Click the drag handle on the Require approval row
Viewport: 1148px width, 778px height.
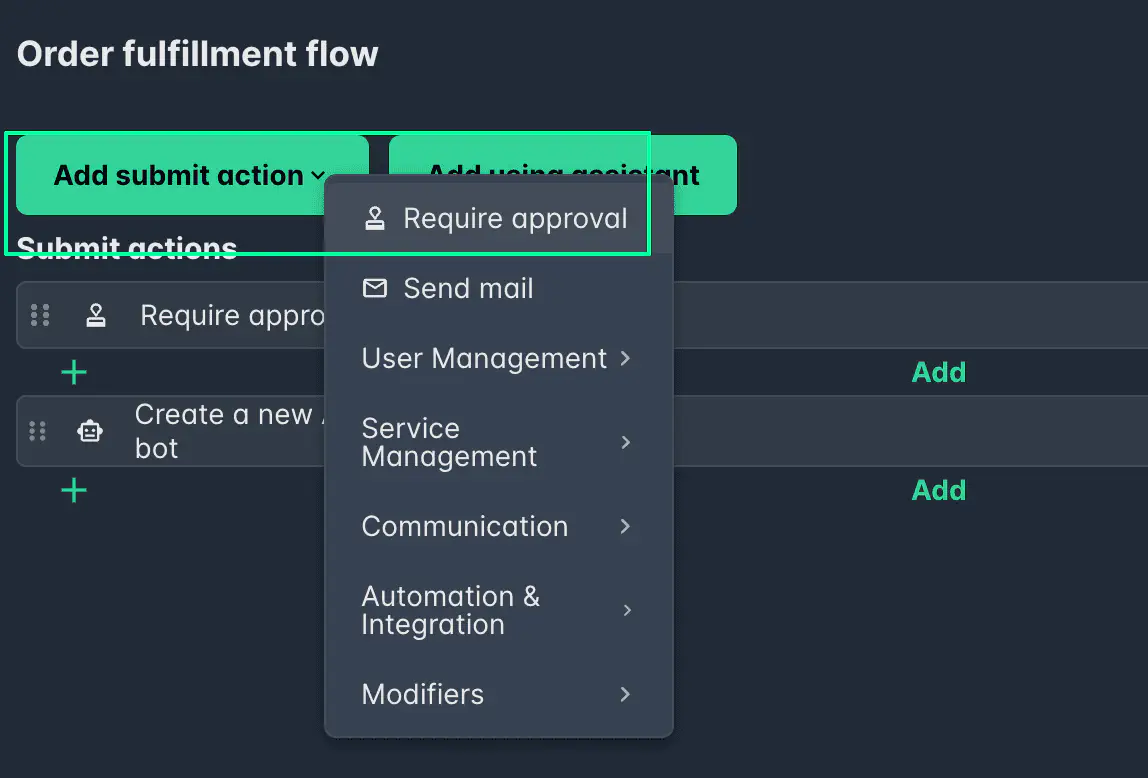(x=40, y=315)
